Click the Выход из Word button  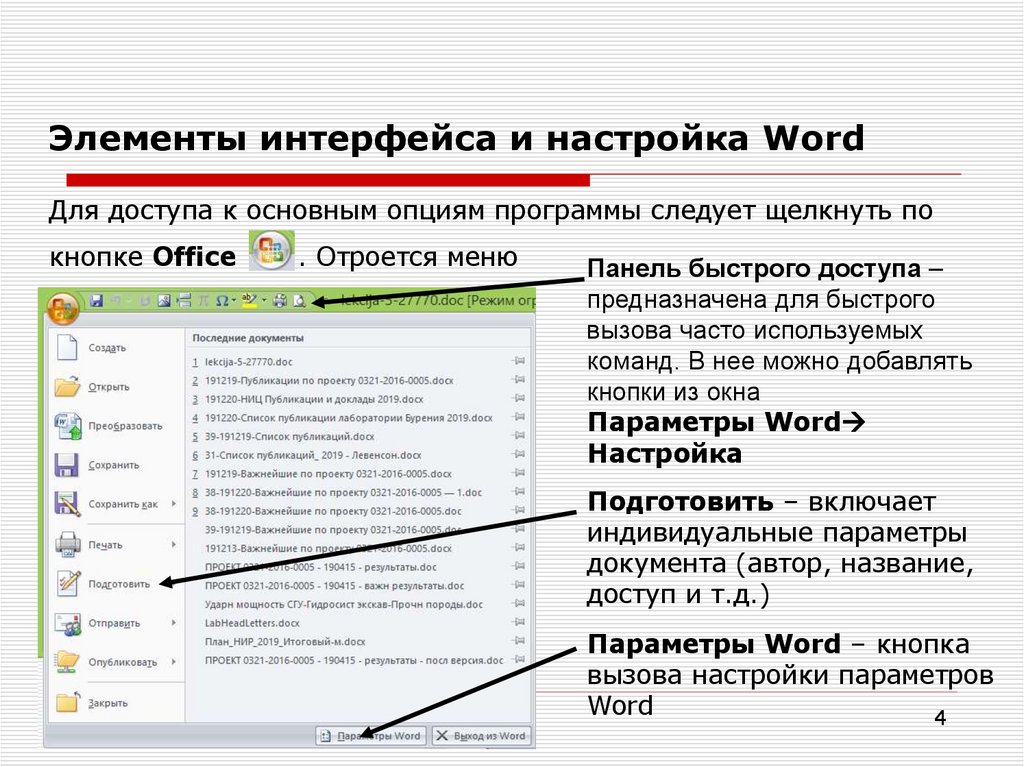click(x=481, y=736)
